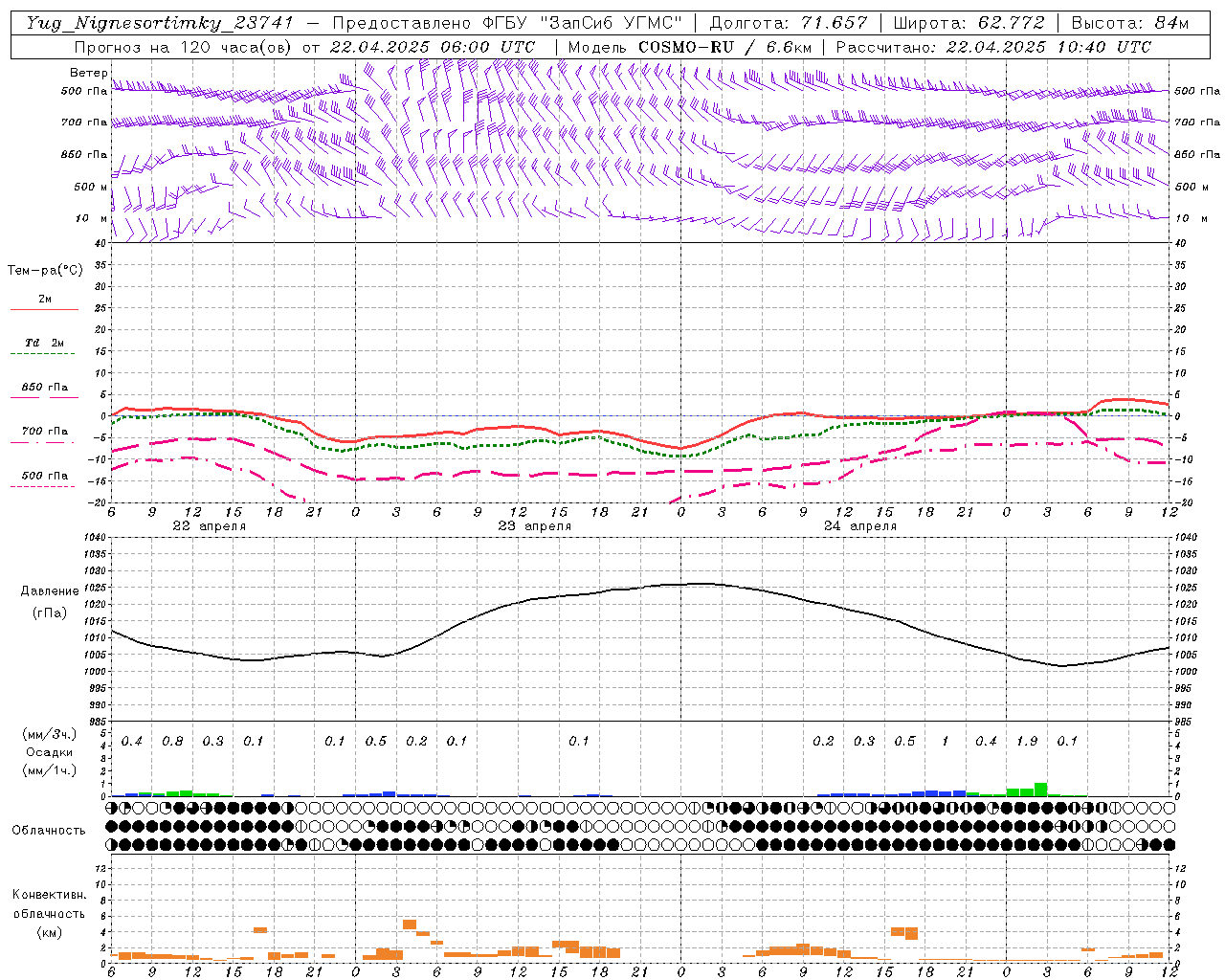The width and height of the screenshot is (1225, 980).
Task: Click the 22 апреля date label
Action: pos(209,526)
